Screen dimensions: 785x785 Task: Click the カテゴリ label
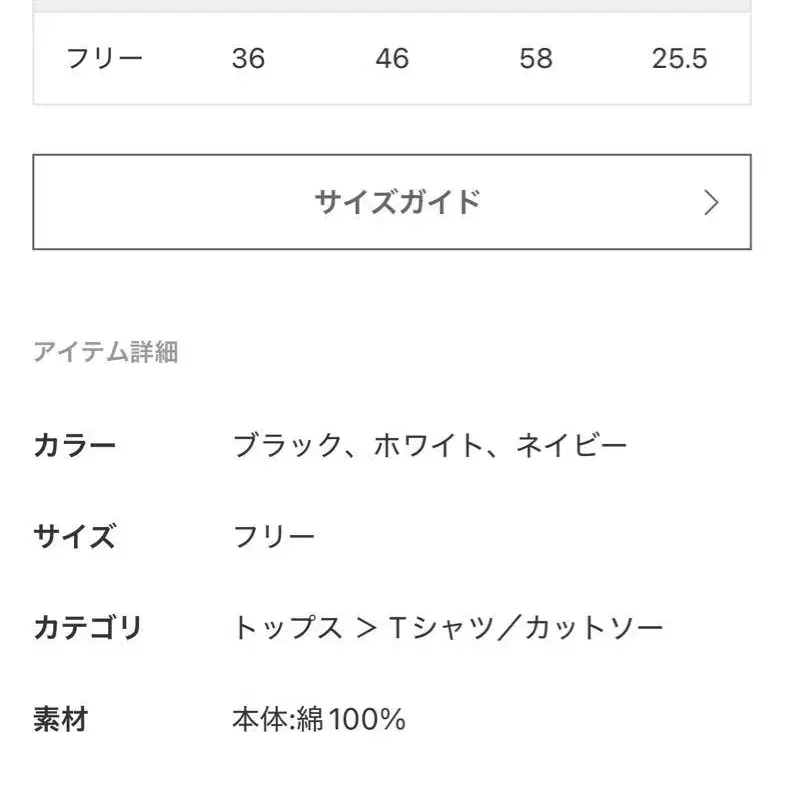click(x=88, y=628)
